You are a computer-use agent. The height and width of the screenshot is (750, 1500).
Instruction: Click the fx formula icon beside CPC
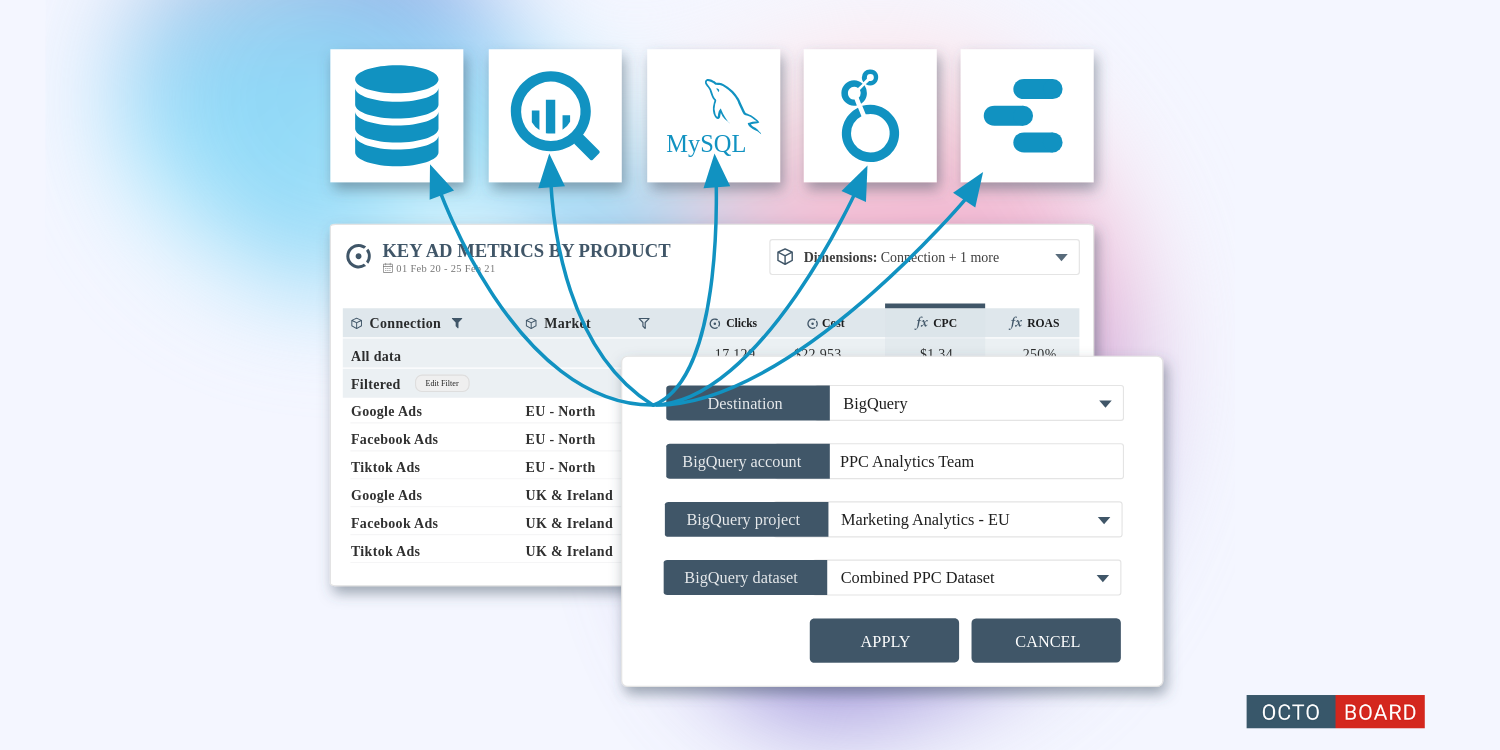922,323
